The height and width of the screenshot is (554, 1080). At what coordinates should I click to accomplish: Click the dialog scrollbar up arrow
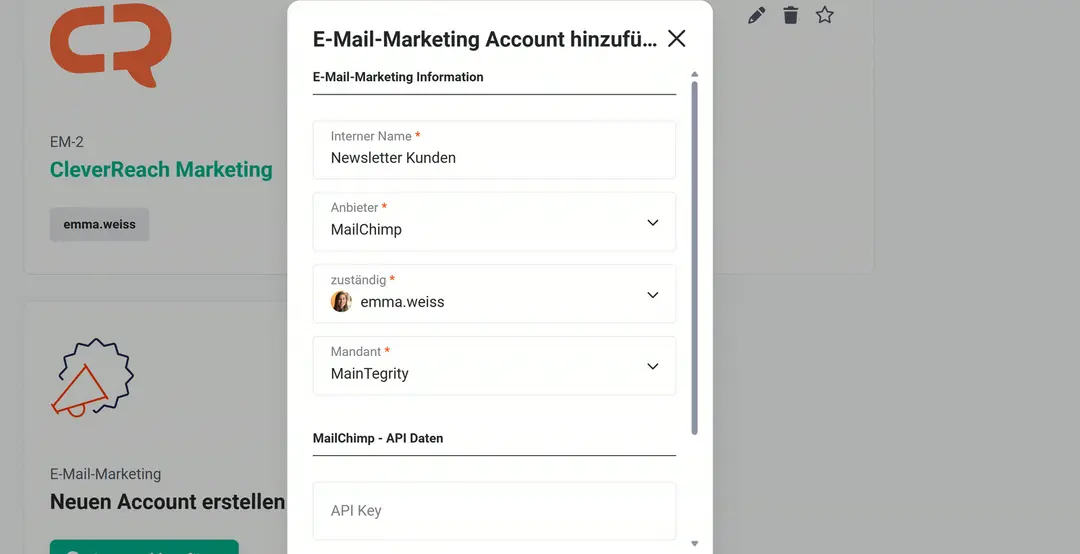[x=694, y=74]
